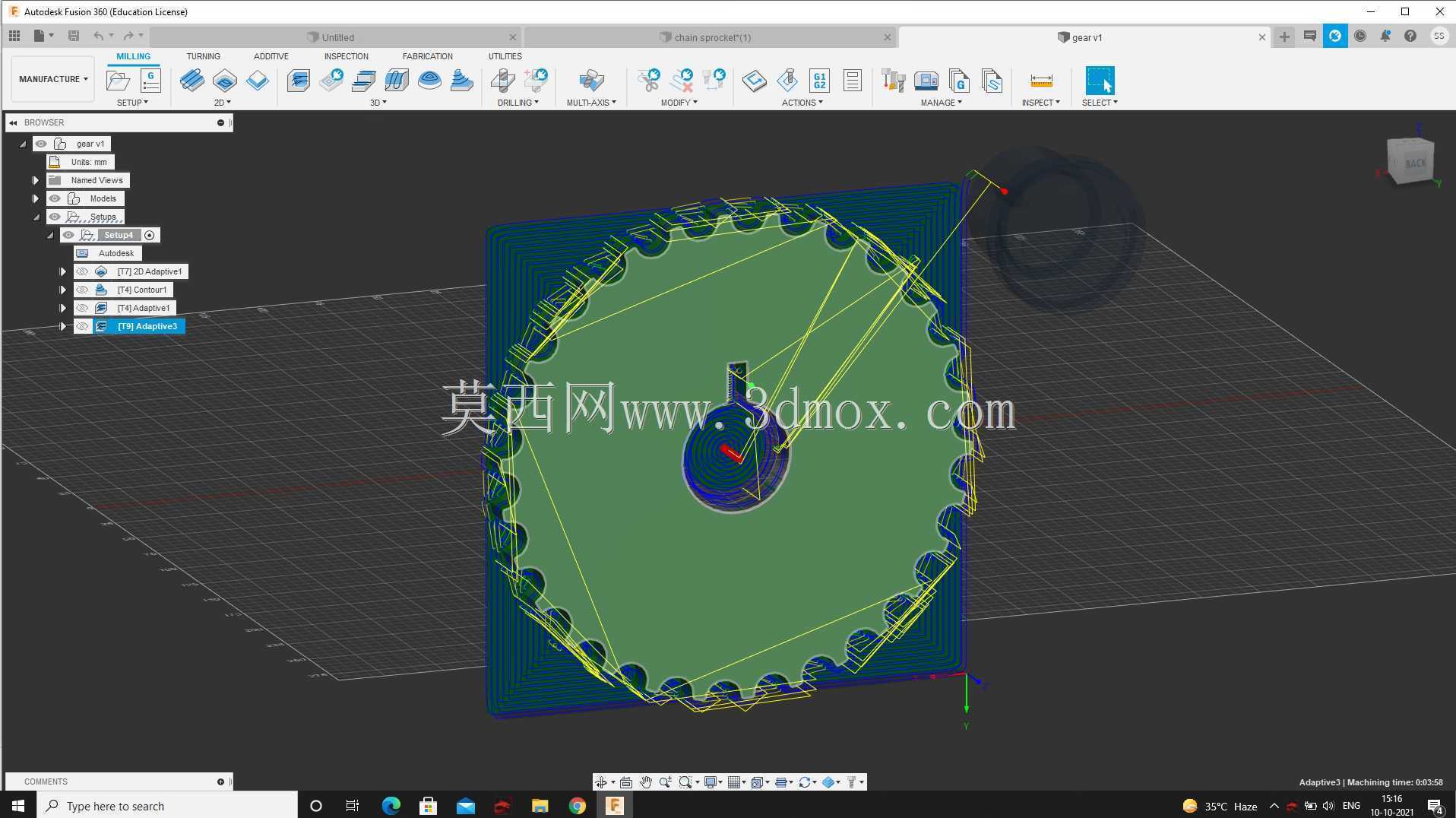Expand the [T7] 2D Adaptive1 operation
1456x818 pixels.
(x=63, y=271)
